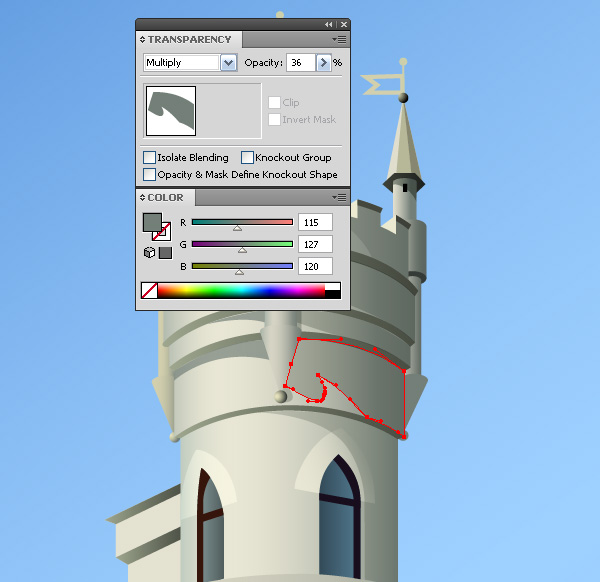600x582 pixels.
Task: Enable Opacity & Mask Define Knockout Shape
Action: tap(149, 174)
